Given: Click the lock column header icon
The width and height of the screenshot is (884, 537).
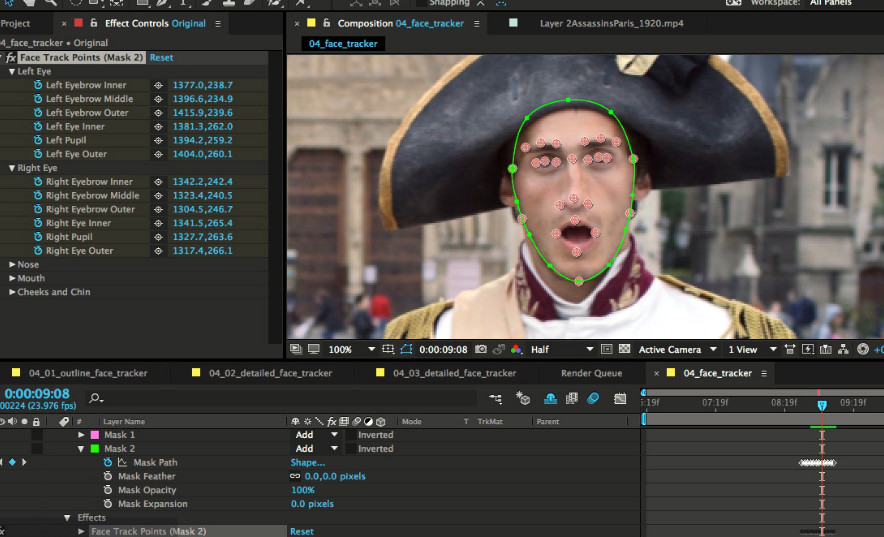Looking at the screenshot, I should point(36,421).
